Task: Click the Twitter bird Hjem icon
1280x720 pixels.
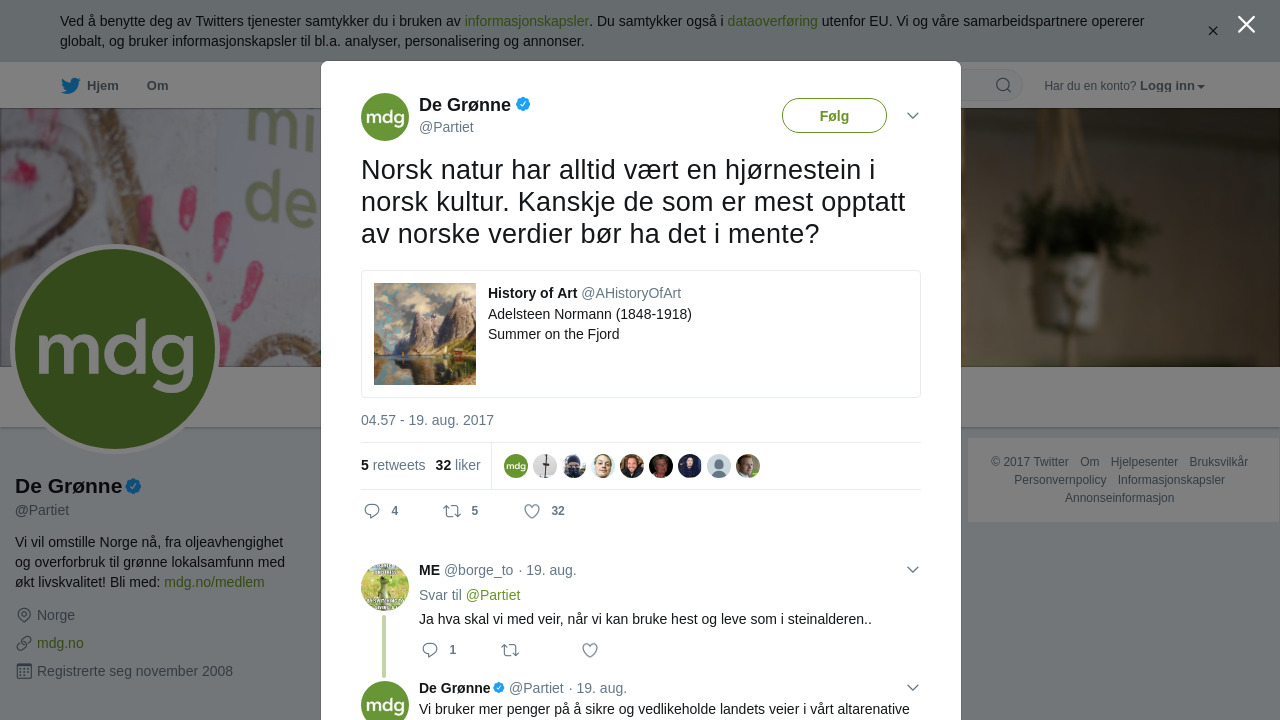Action: point(70,86)
